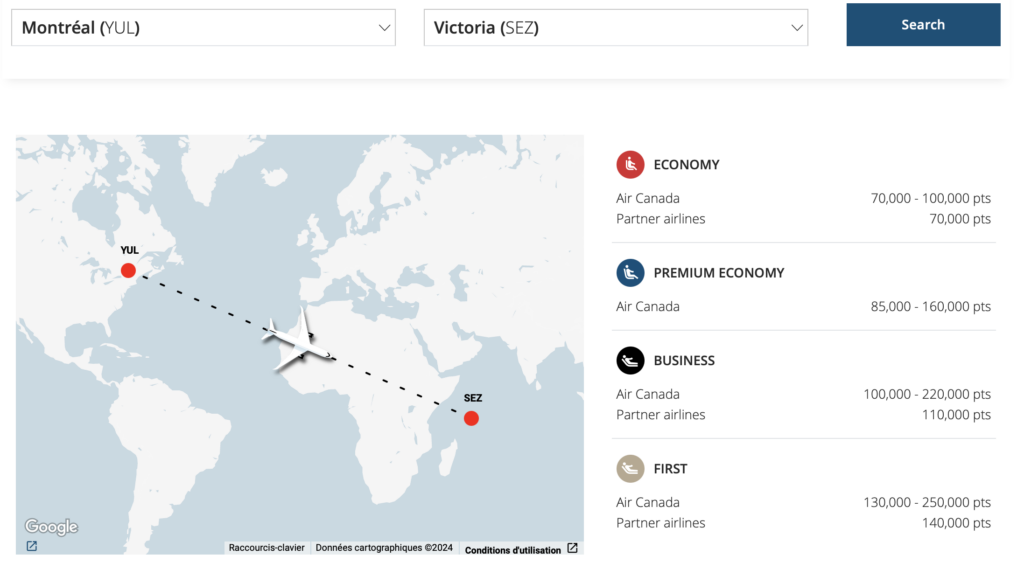Select the red SEZ marker on map

[471, 418]
